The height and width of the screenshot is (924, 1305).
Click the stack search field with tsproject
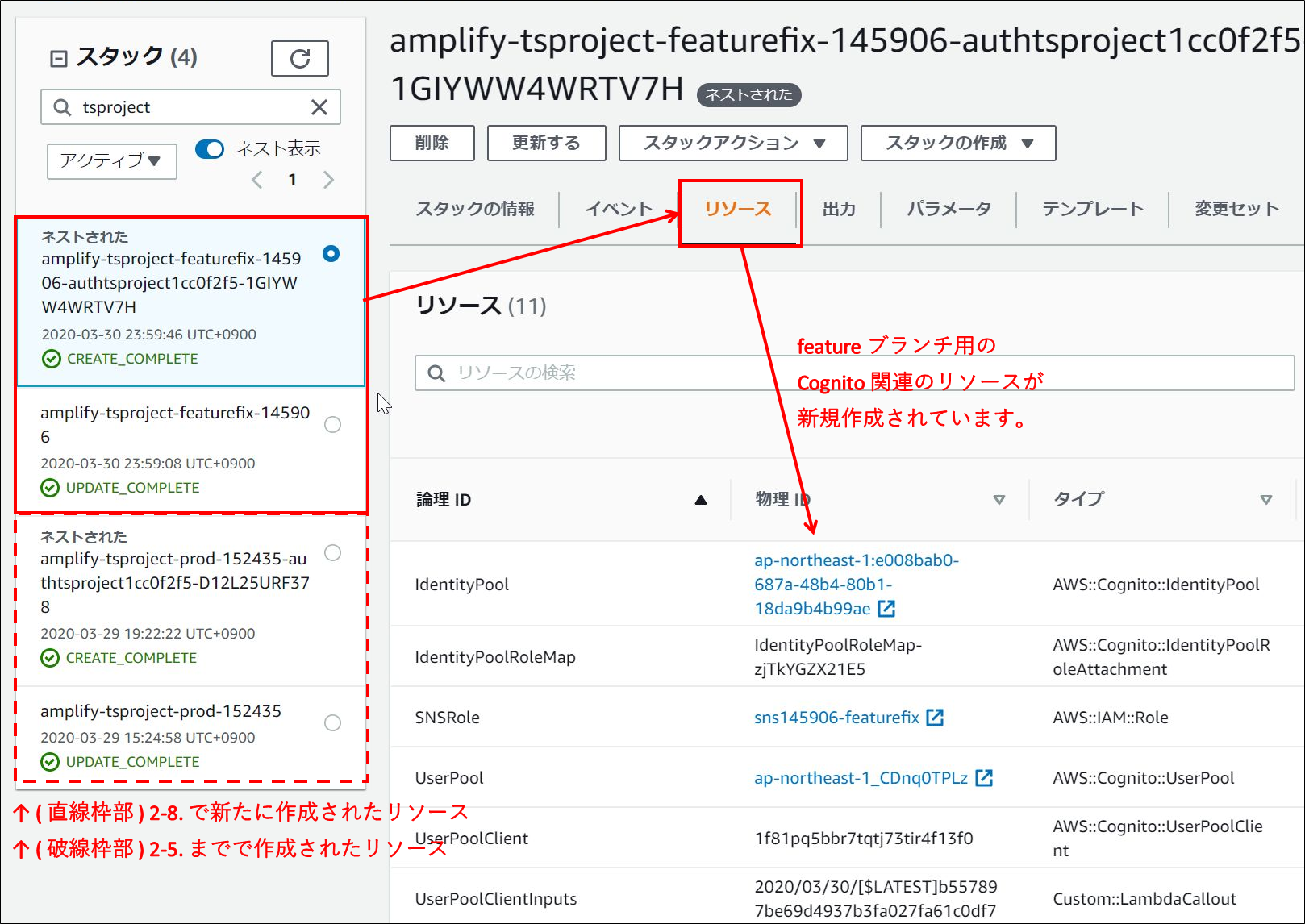[190, 107]
